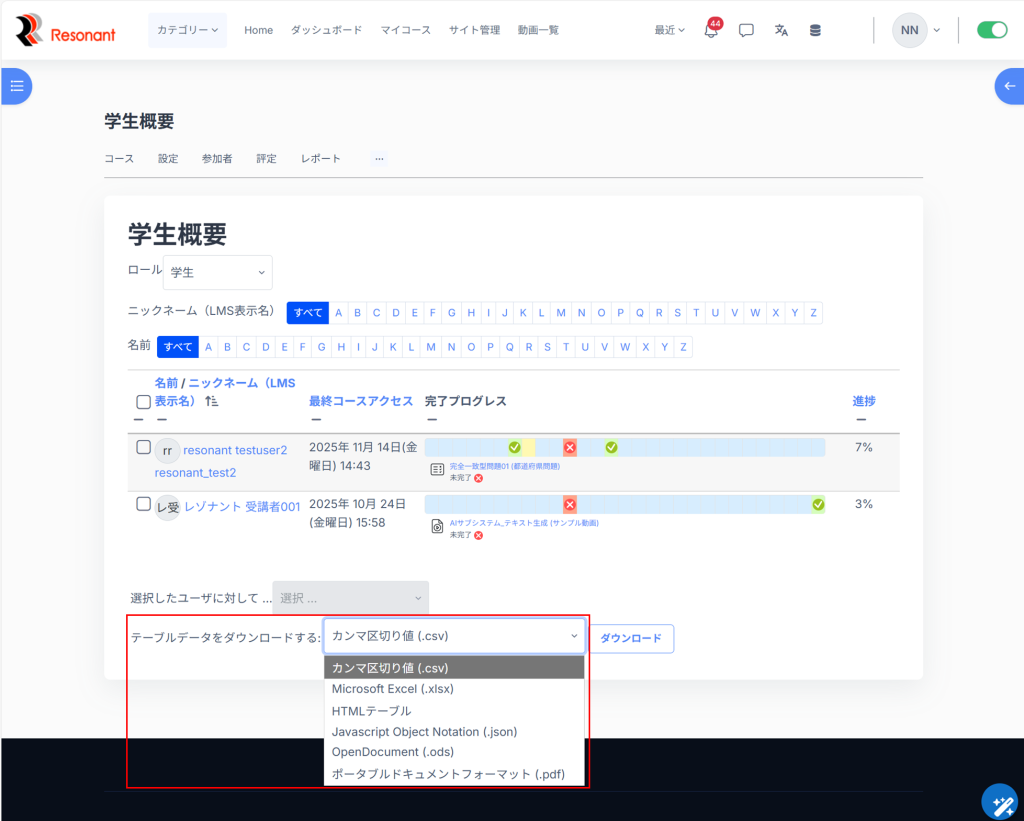The image size is (1024, 821).
Task: Click the right blue arrow drawer icon
Action: tap(1009, 86)
